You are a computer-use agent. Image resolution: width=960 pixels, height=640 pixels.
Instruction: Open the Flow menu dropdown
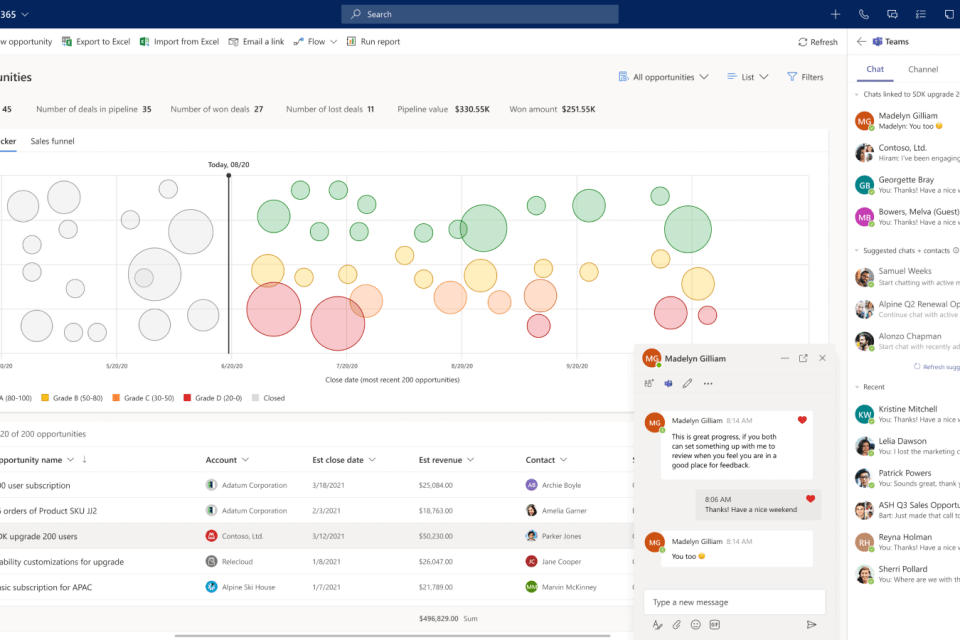click(x=316, y=42)
